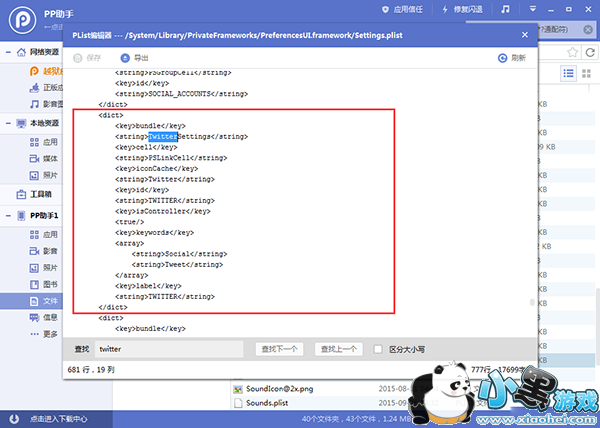
Task: Collapse the 本地资源 sidebar section
Action: 8,123
